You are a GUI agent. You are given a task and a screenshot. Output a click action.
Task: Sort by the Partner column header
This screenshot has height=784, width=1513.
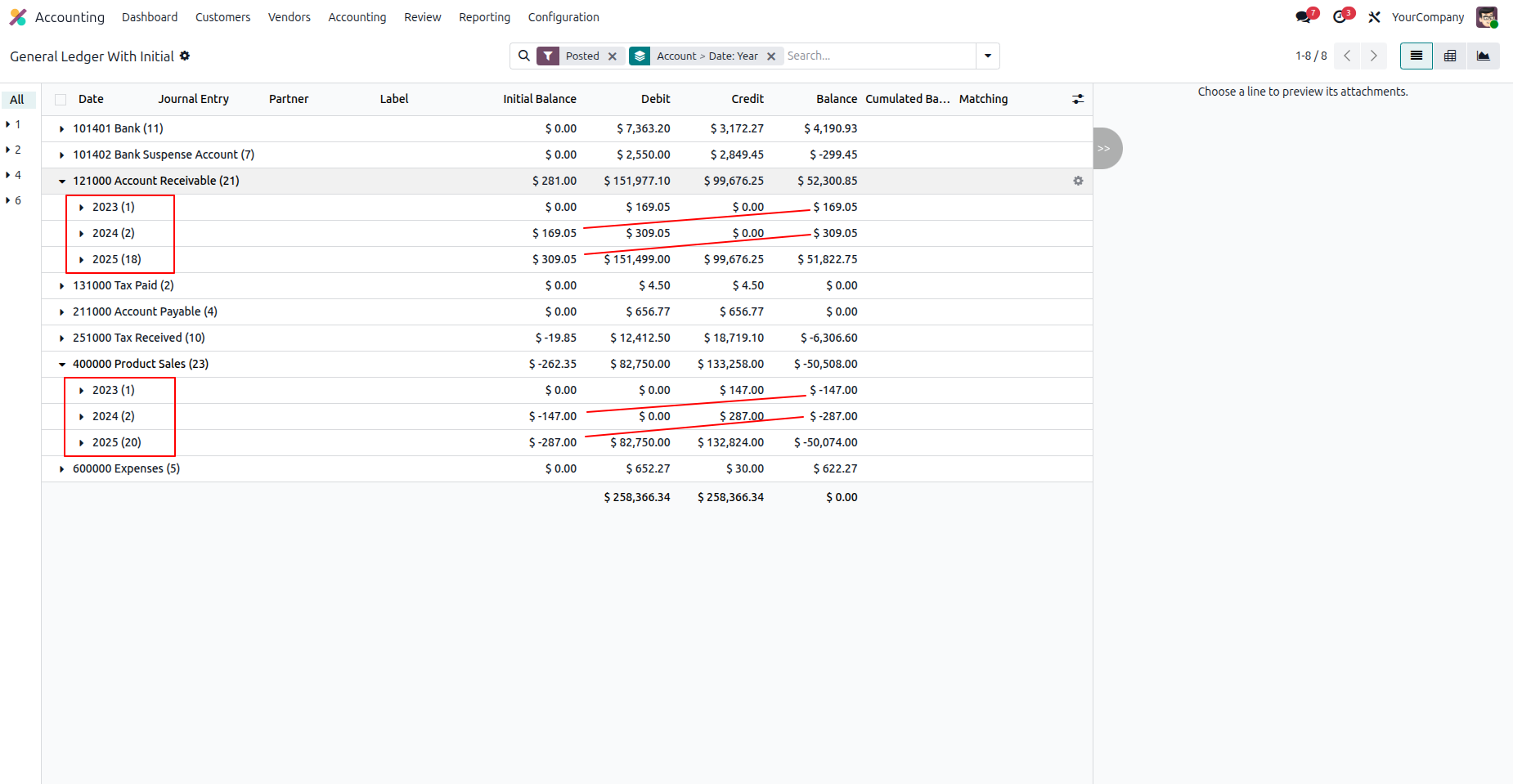tap(289, 99)
